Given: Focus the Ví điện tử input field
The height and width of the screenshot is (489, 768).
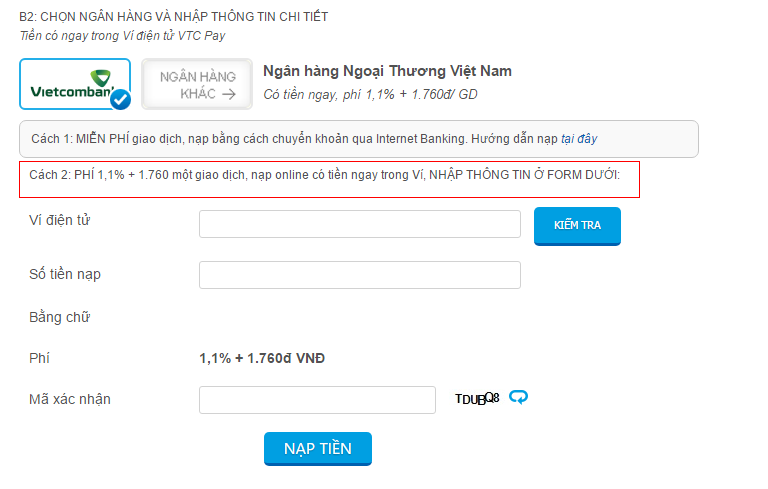Looking at the screenshot, I should [x=360, y=224].
